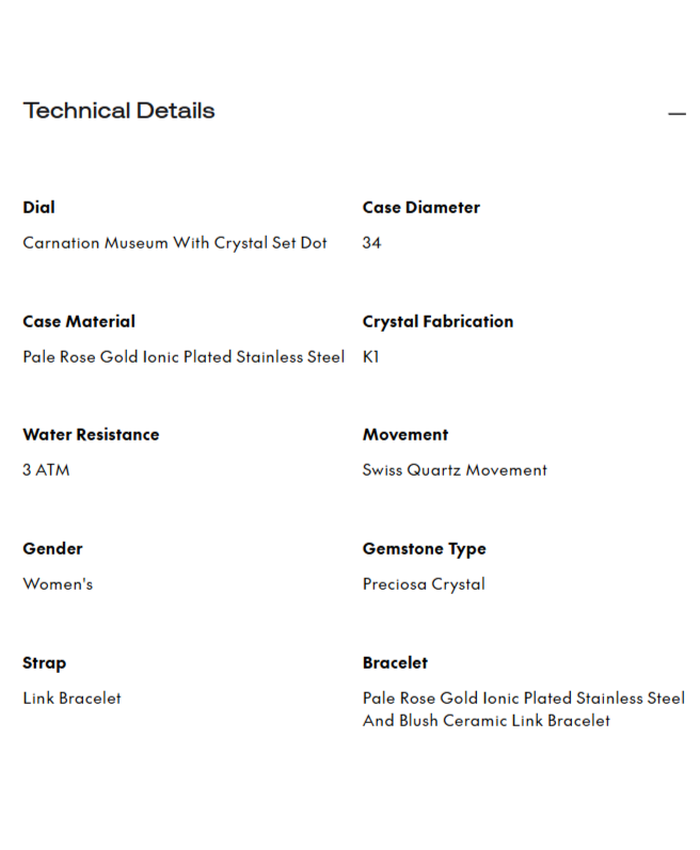Click the Movement label
This screenshot has height=850, width=700.
[x=405, y=435]
